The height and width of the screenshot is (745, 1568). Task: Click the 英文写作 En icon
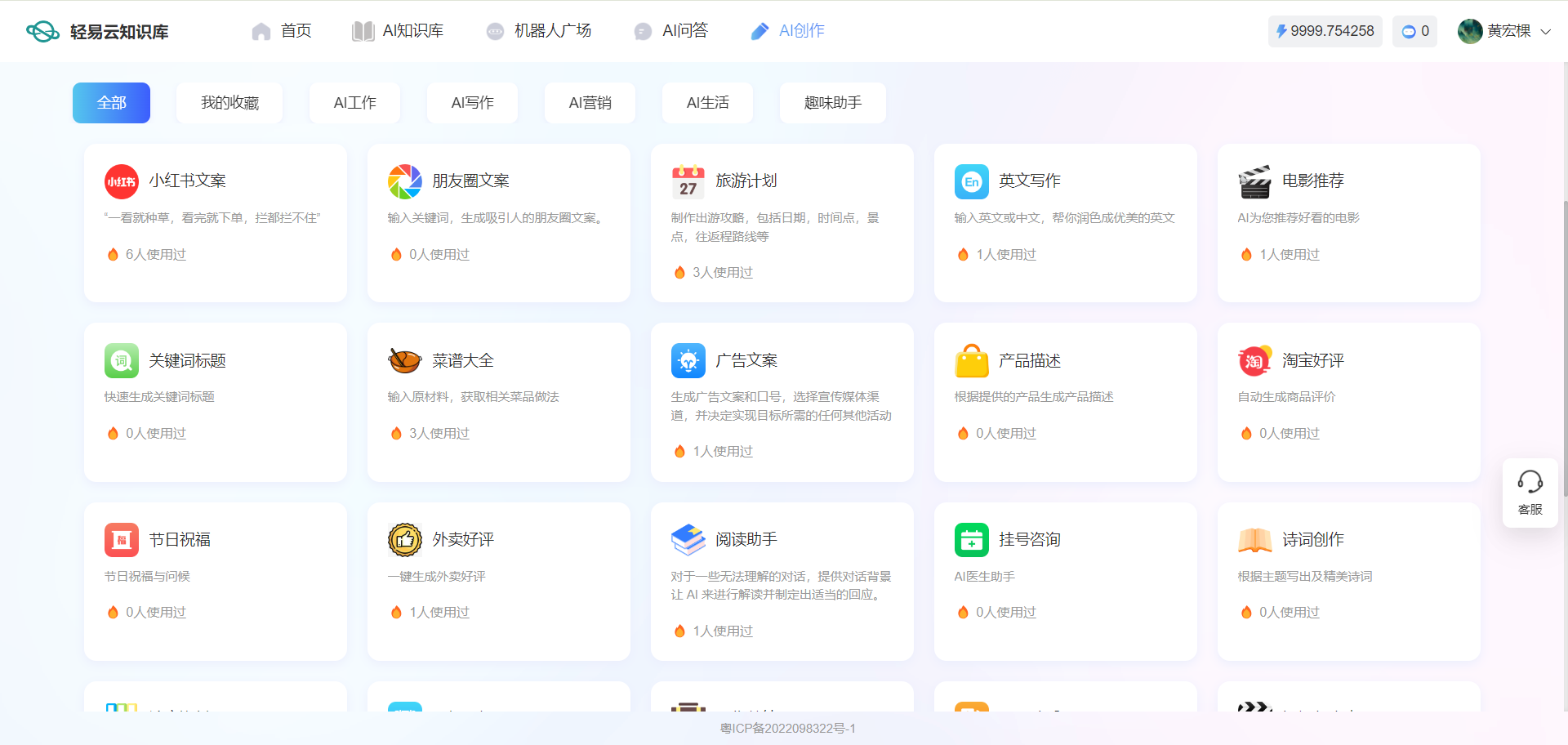click(x=972, y=181)
